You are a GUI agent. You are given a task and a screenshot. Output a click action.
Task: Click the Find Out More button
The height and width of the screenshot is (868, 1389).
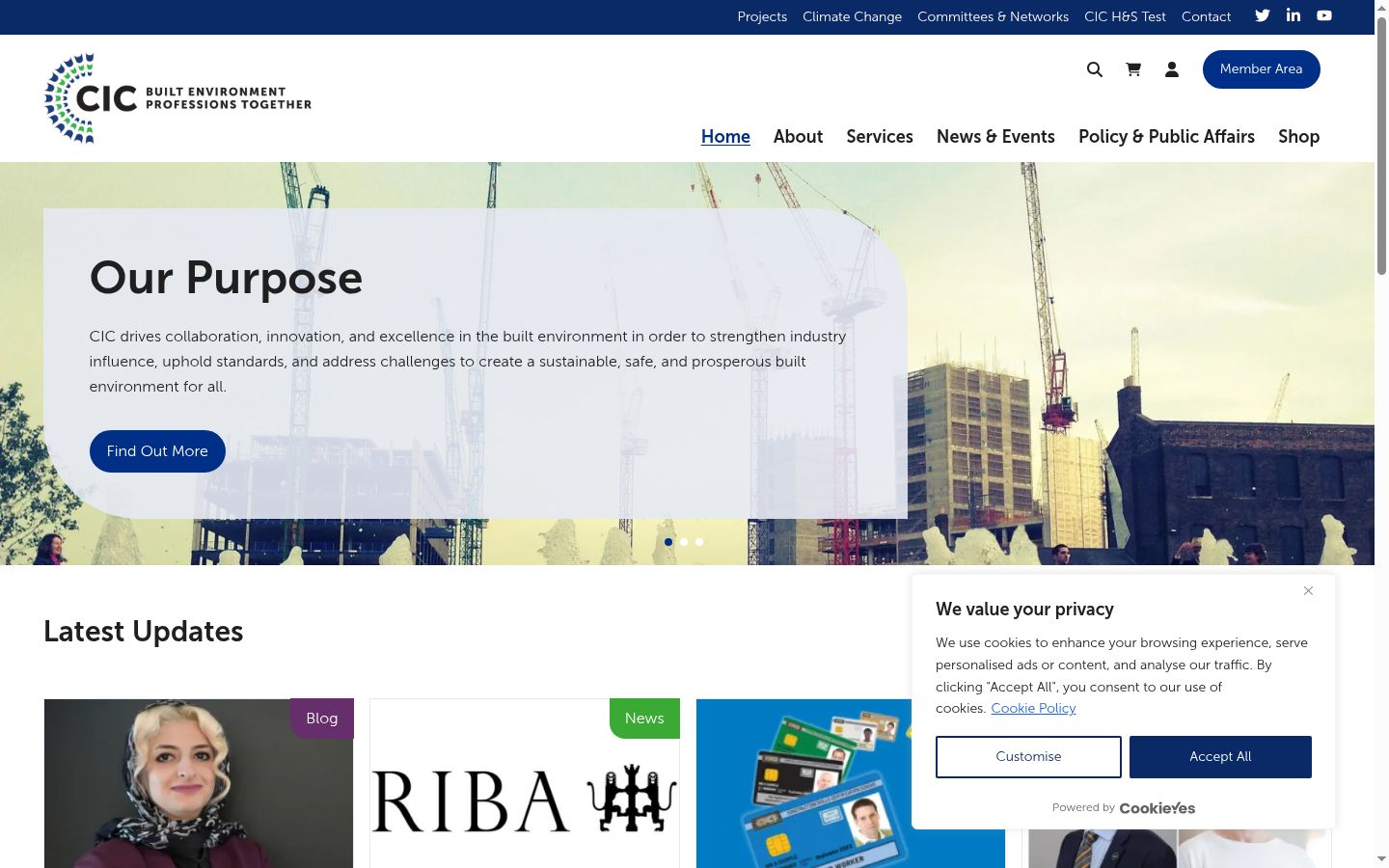click(157, 451)
